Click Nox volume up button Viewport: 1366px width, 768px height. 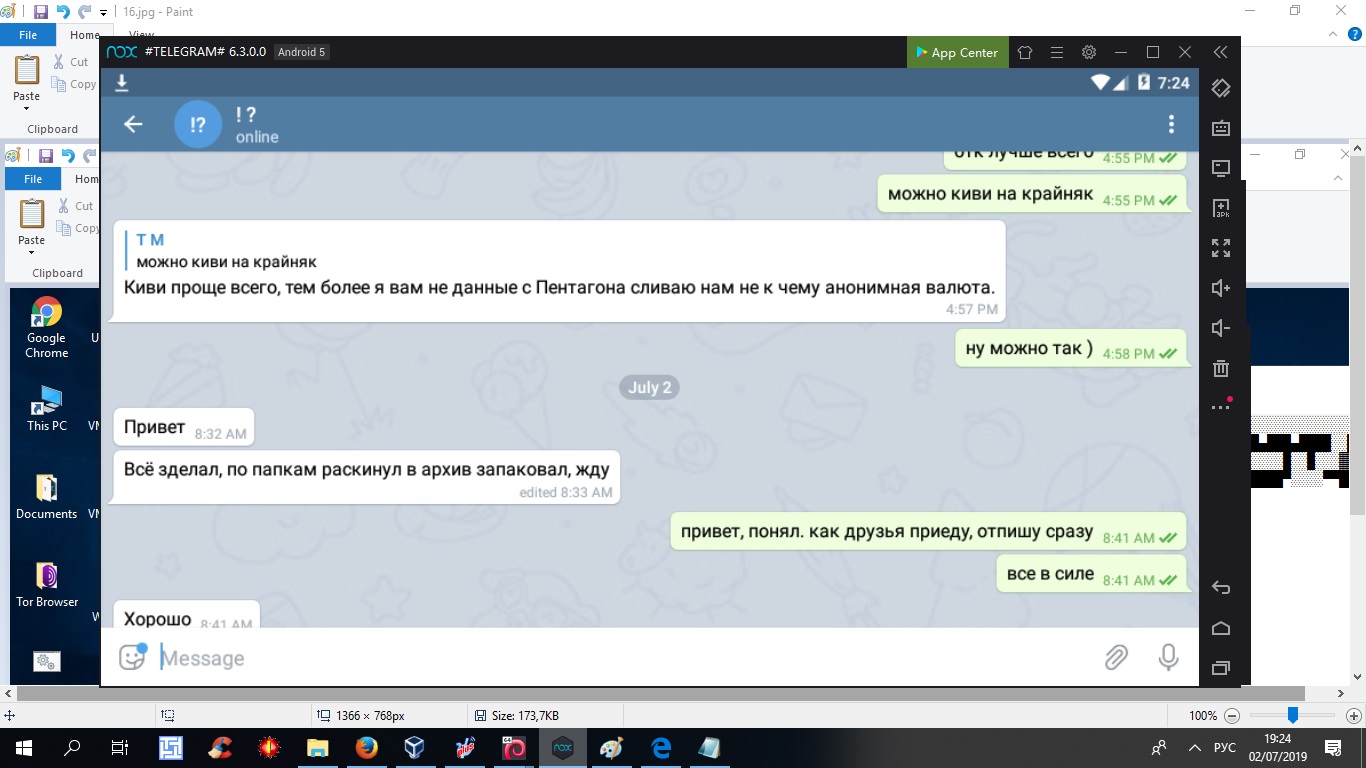click(1220, 288)
